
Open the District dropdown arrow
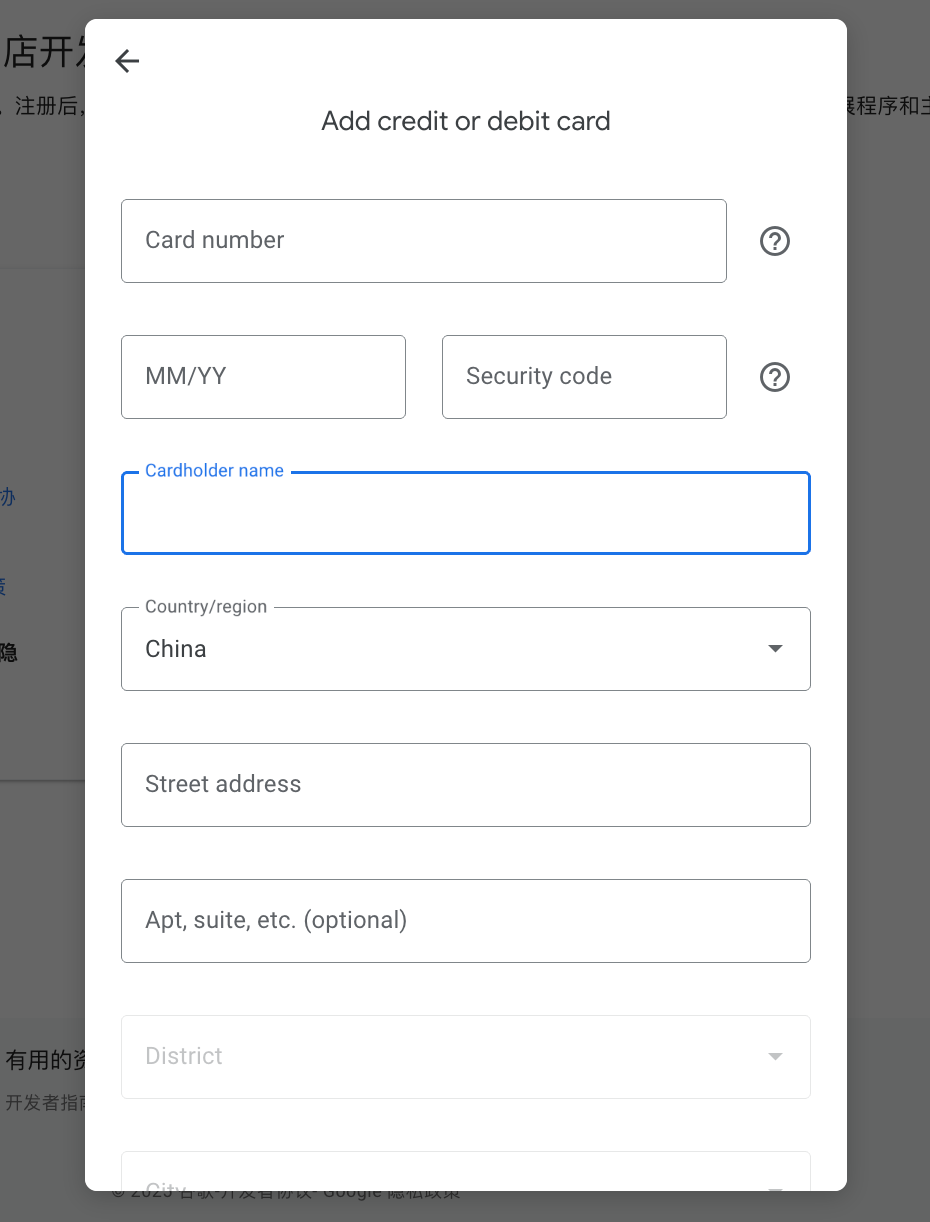point(775,1057)
